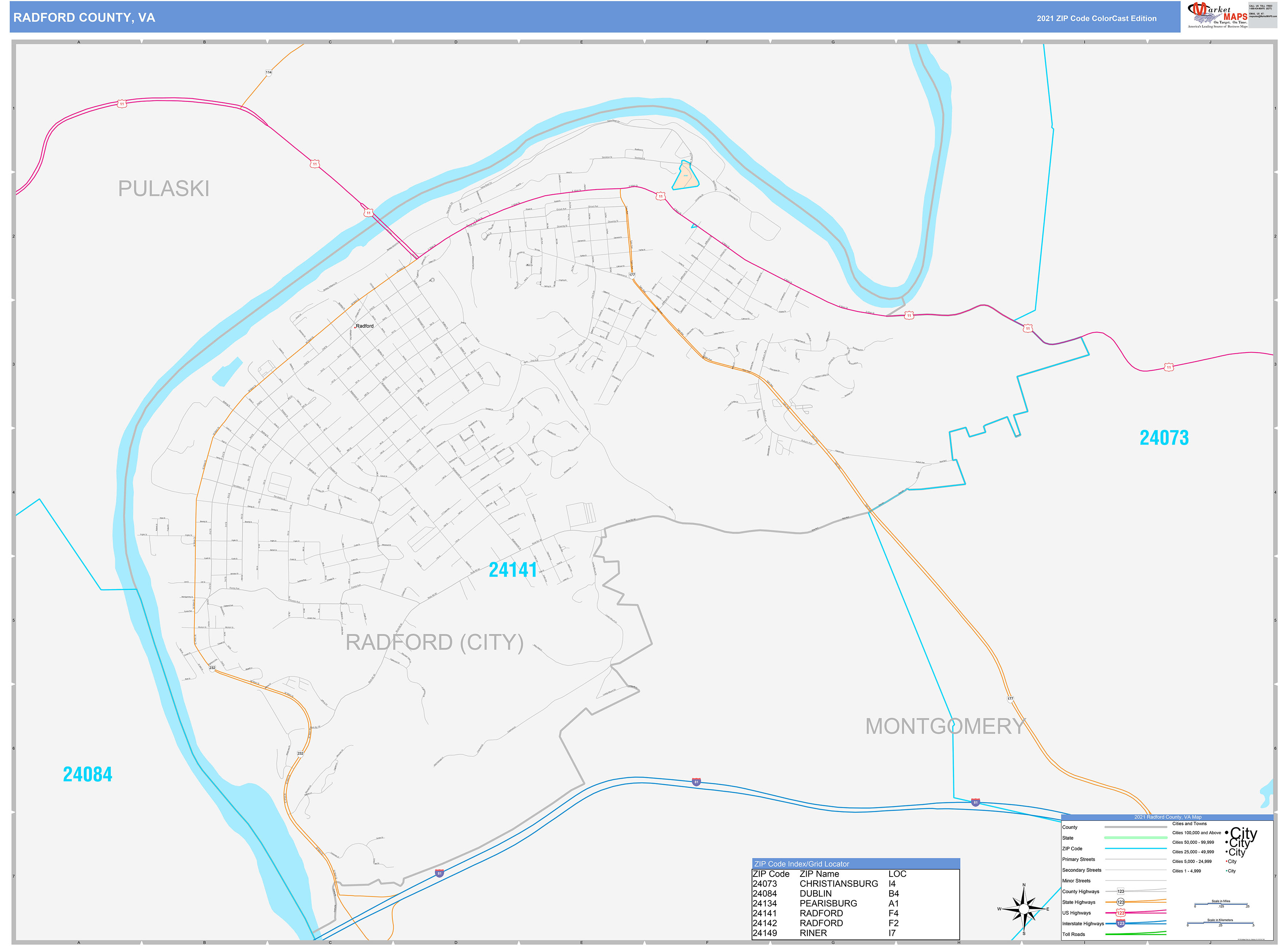Select the County Highways 123 box icon
Viewport: 1288px width, 946px height.
click(1121, 891)
